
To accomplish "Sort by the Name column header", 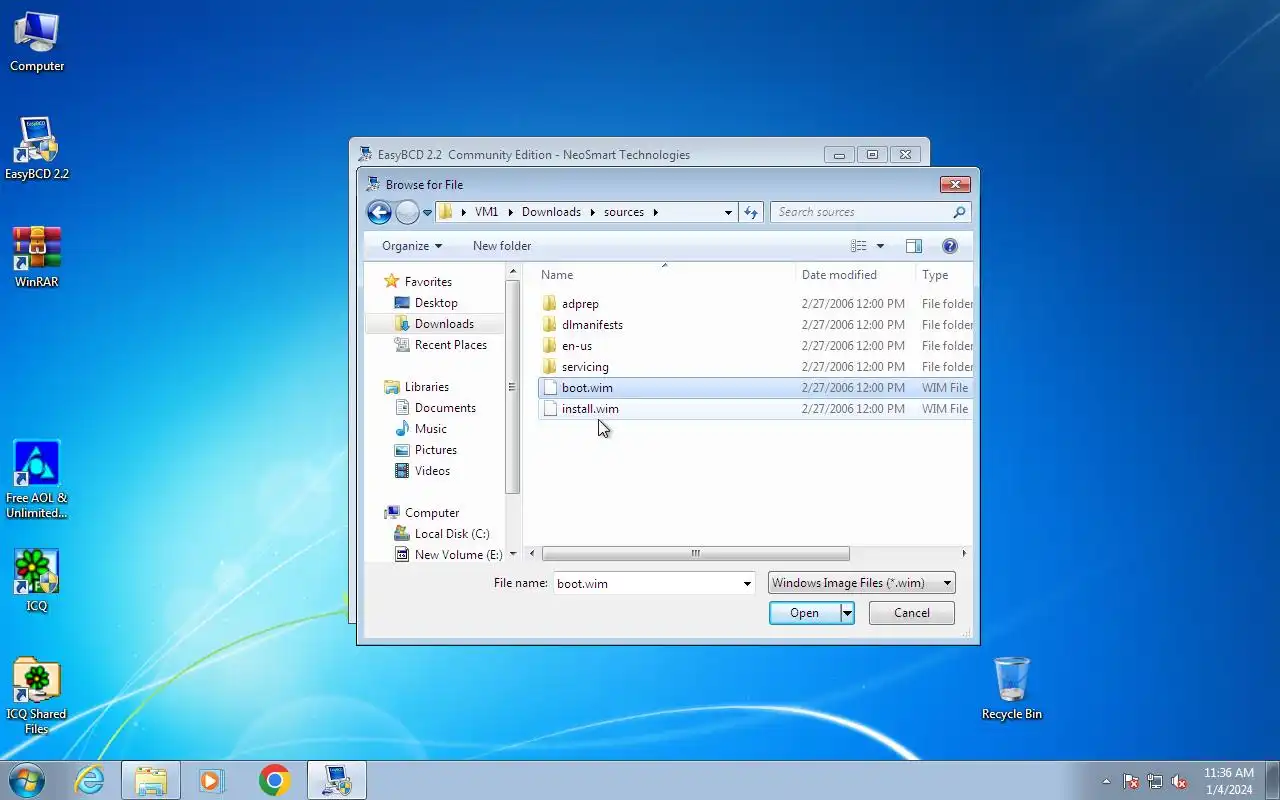I will click(x=665, y=275).
